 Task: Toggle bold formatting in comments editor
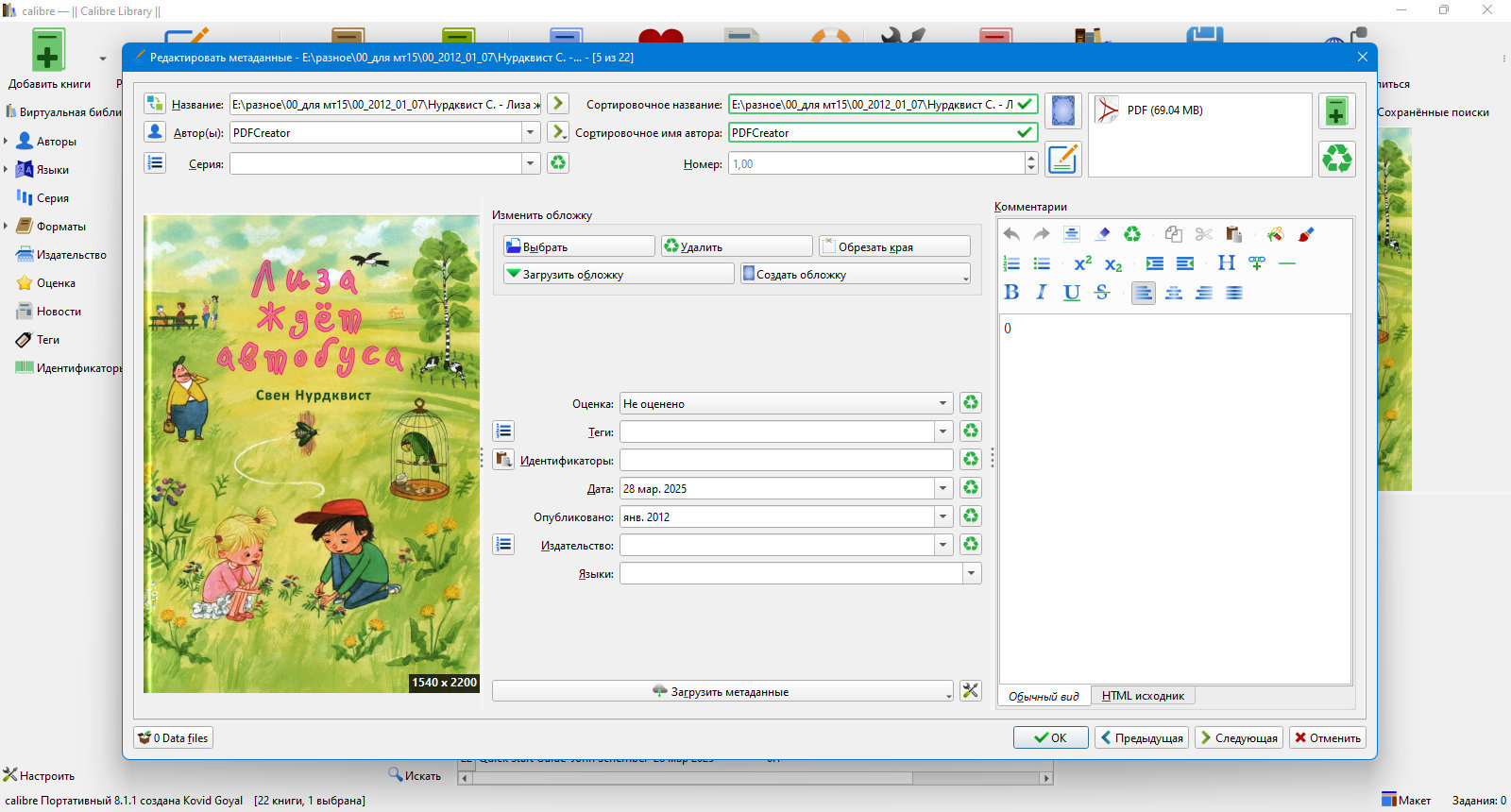(x=1011, y=293)
